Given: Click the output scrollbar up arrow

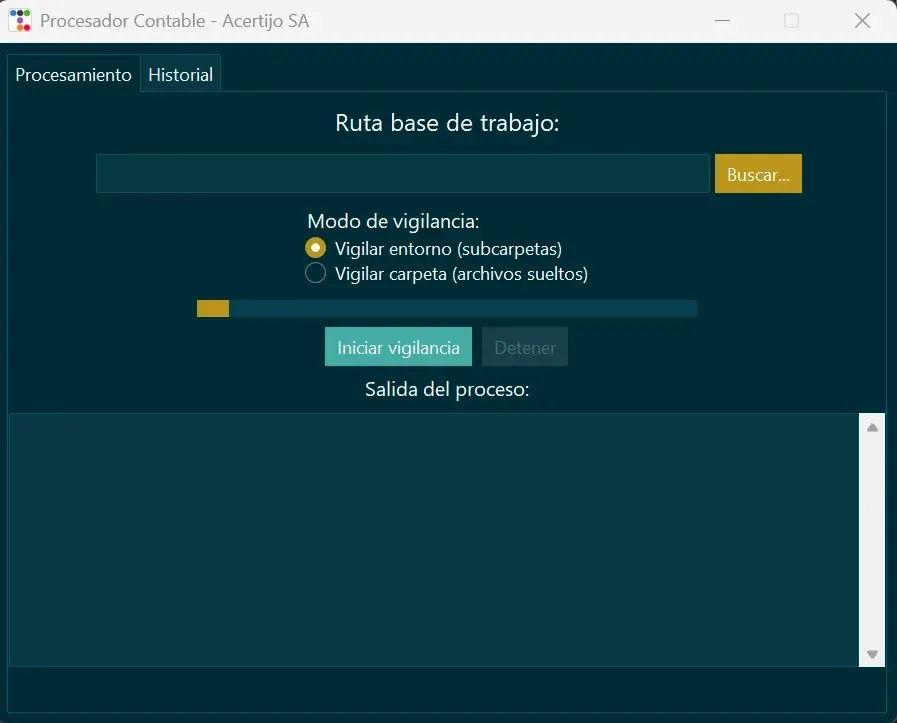Looking at the screenshot, I should point(872,427).
